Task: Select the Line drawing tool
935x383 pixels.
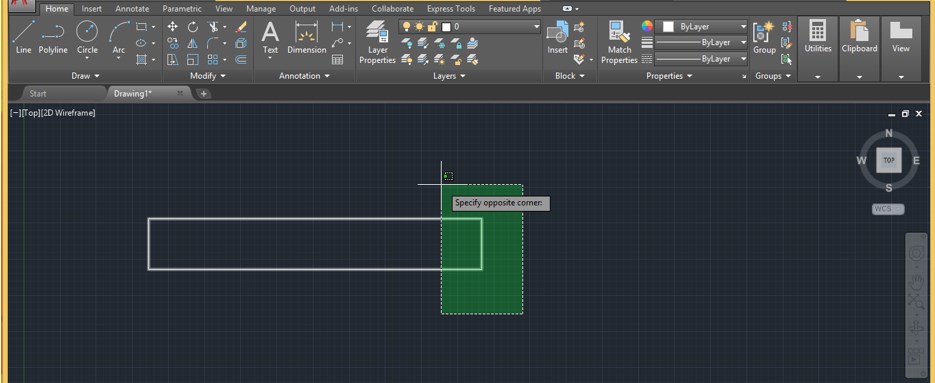Action: [23, 37]
